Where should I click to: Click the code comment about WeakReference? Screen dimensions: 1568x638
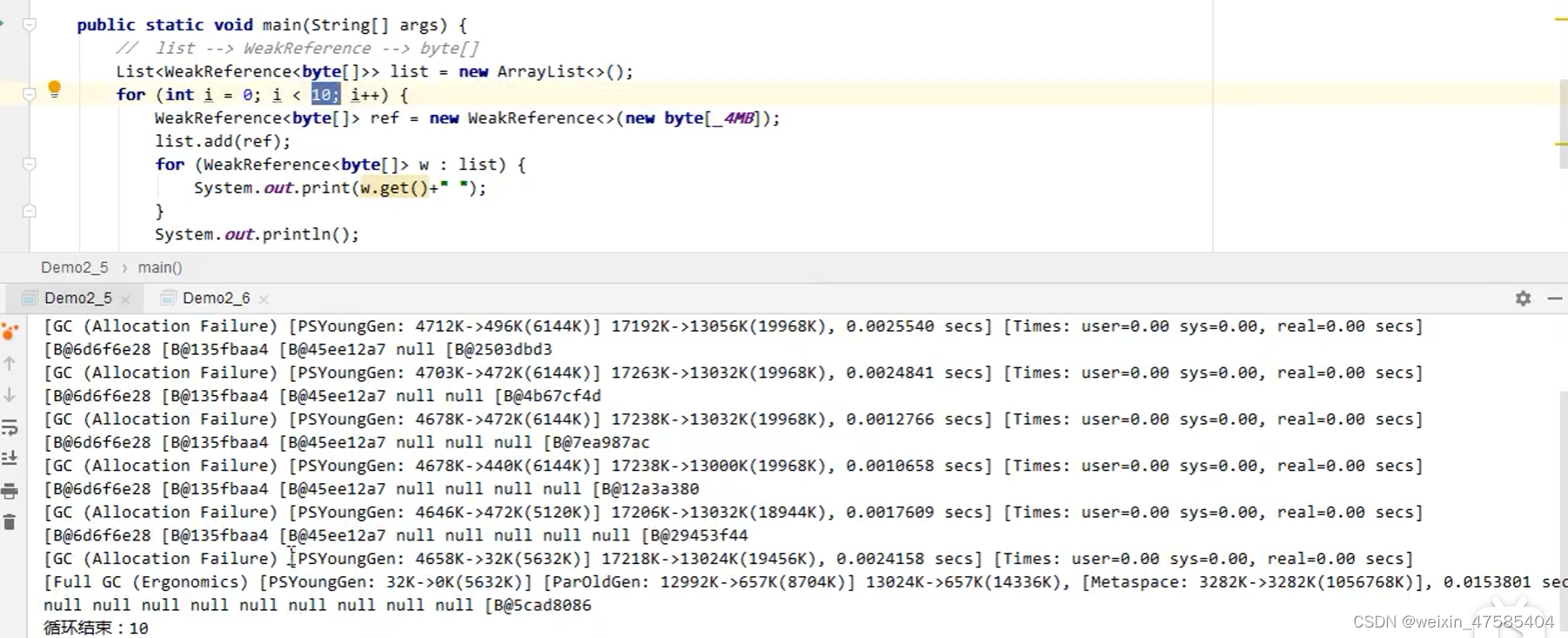click(298, 48)
